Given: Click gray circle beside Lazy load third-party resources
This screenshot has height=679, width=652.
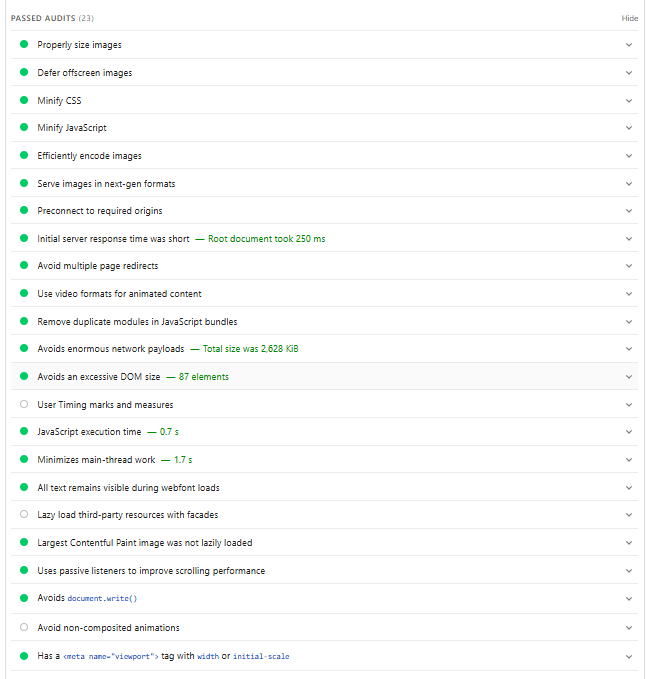Looking at the screenshot, I should pos(24,515).
